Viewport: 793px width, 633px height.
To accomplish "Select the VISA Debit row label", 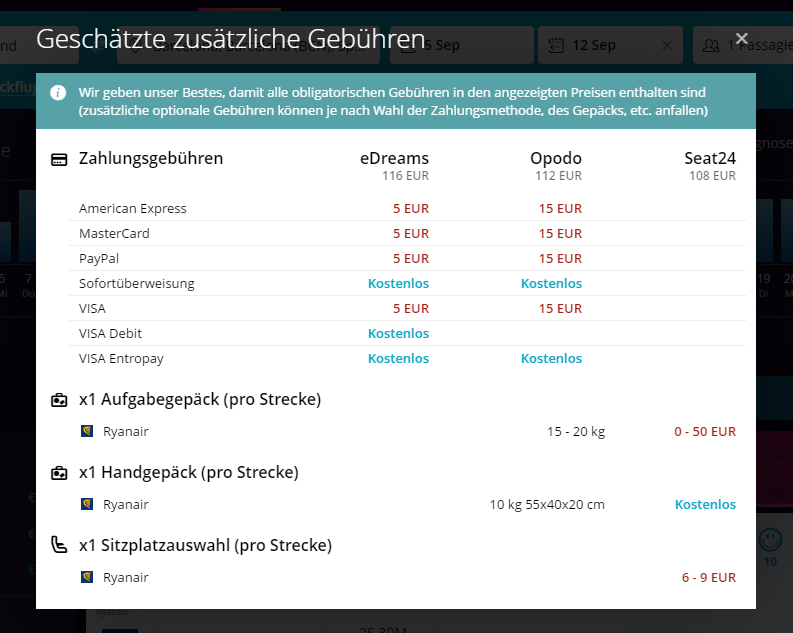I will pyautogui.click(x=110, y=333).
